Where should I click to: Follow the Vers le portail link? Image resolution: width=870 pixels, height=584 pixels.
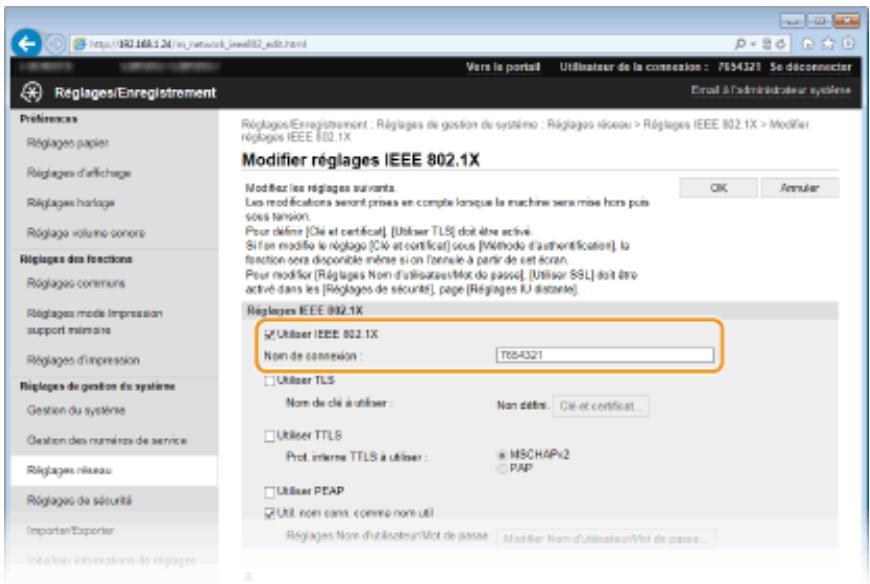503,67
